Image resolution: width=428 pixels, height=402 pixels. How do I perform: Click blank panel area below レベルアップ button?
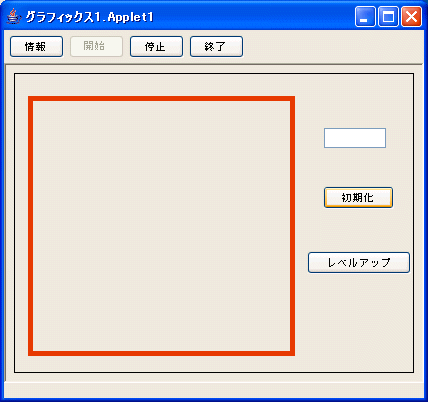pyautogui.click(x=359, y=320)
